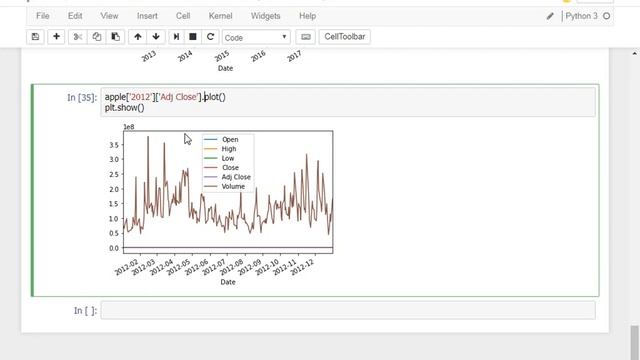Cut selected cells with the scissors icon
Image resolution: width=640 pixels, height=360 pixels.
[78, 37]
